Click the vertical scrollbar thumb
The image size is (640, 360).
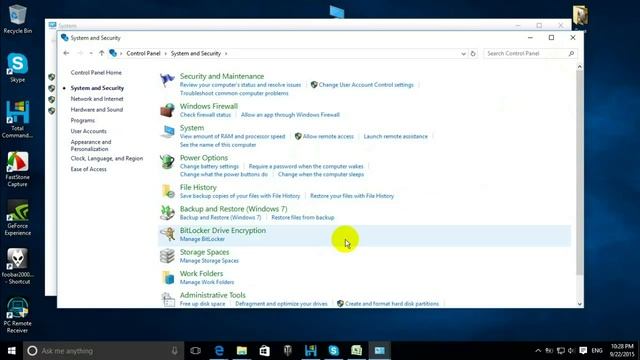click(x=580, y=172)
